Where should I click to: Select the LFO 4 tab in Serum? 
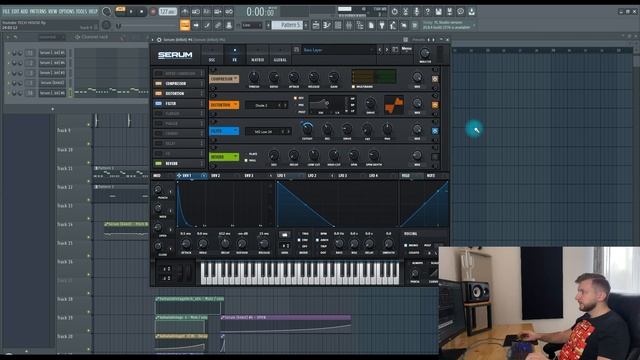373,176
